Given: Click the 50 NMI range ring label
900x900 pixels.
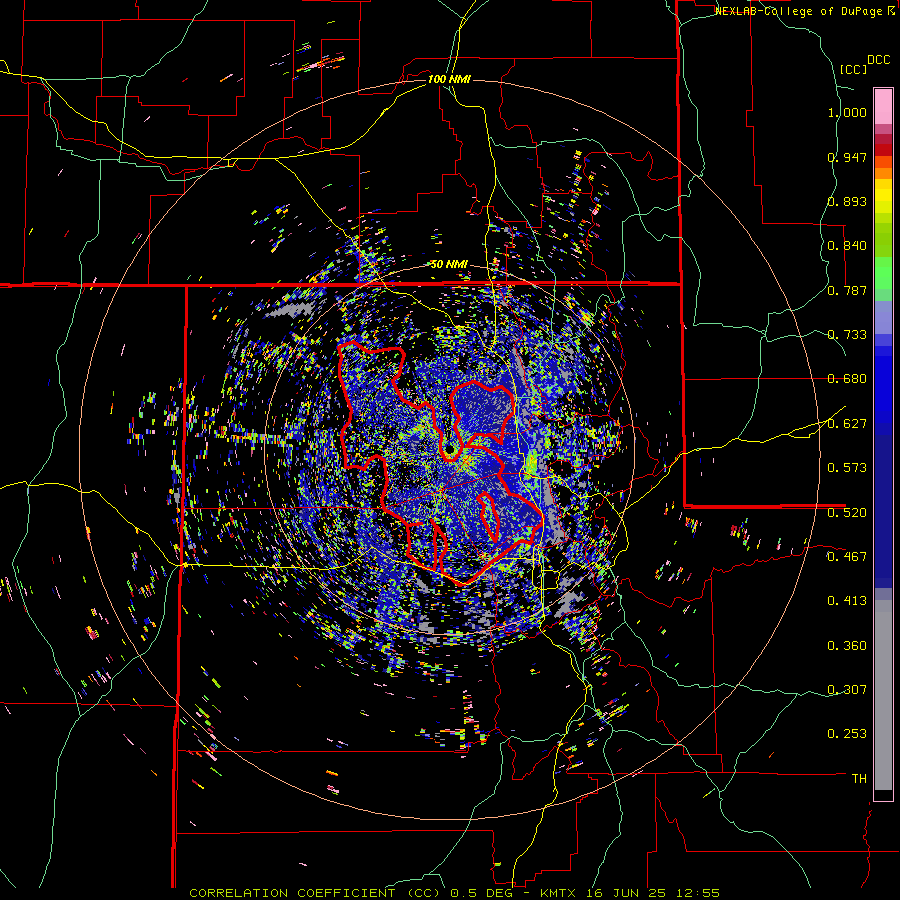Looking at the screenshot, I should coord(449,265).
